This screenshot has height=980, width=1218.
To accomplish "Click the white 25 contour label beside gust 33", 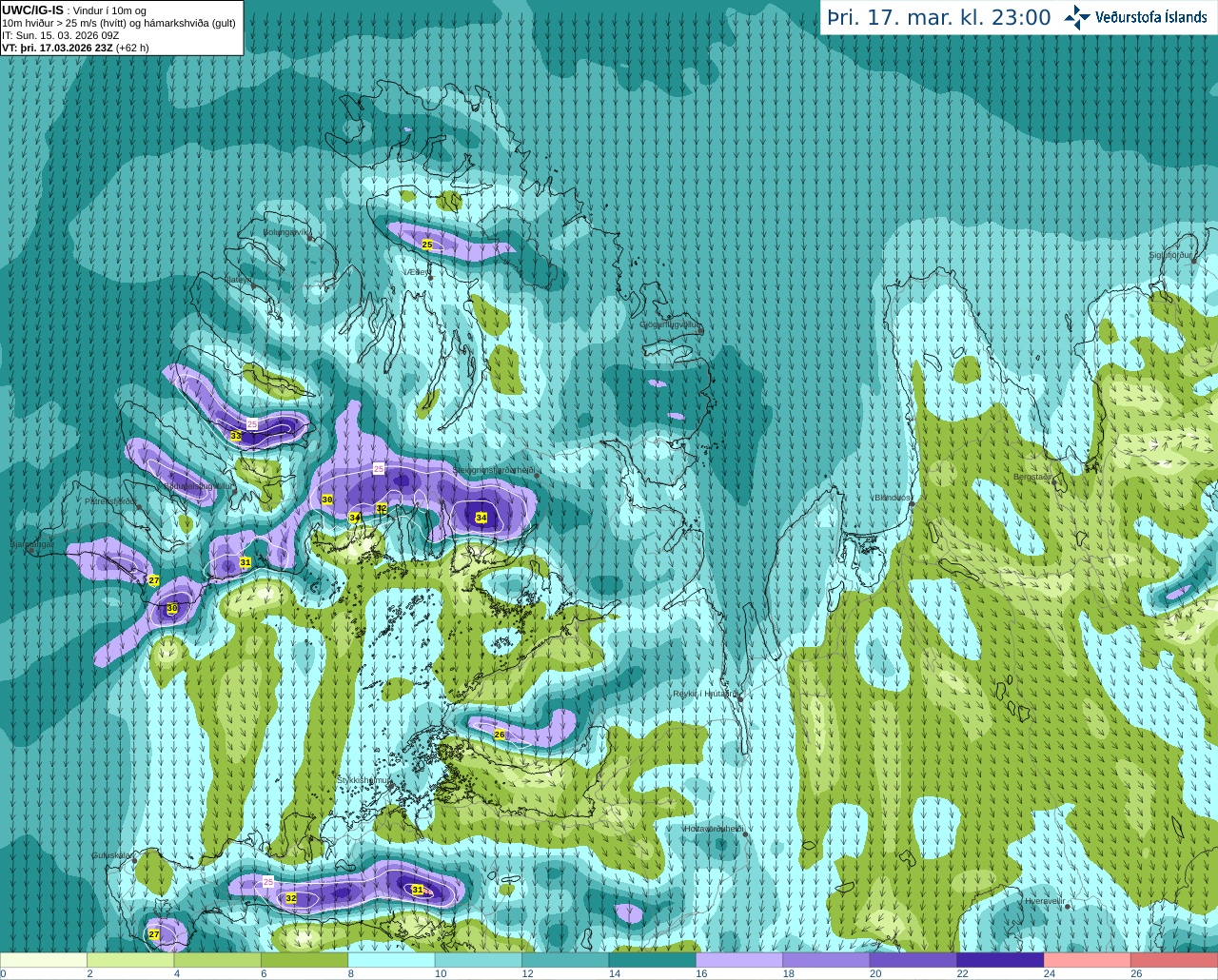I will 252,423.
